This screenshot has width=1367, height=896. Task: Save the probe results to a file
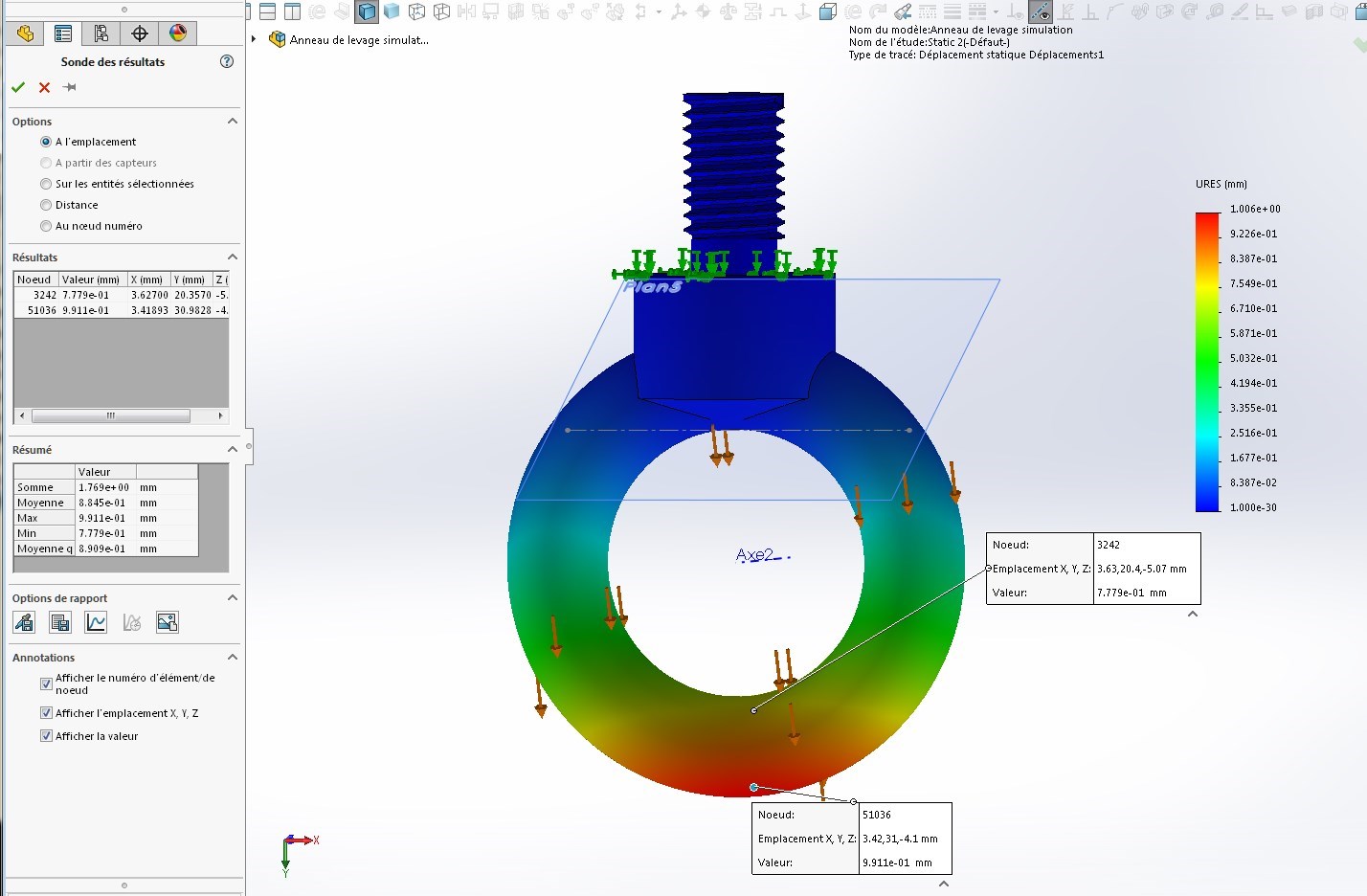pos(59,623)
